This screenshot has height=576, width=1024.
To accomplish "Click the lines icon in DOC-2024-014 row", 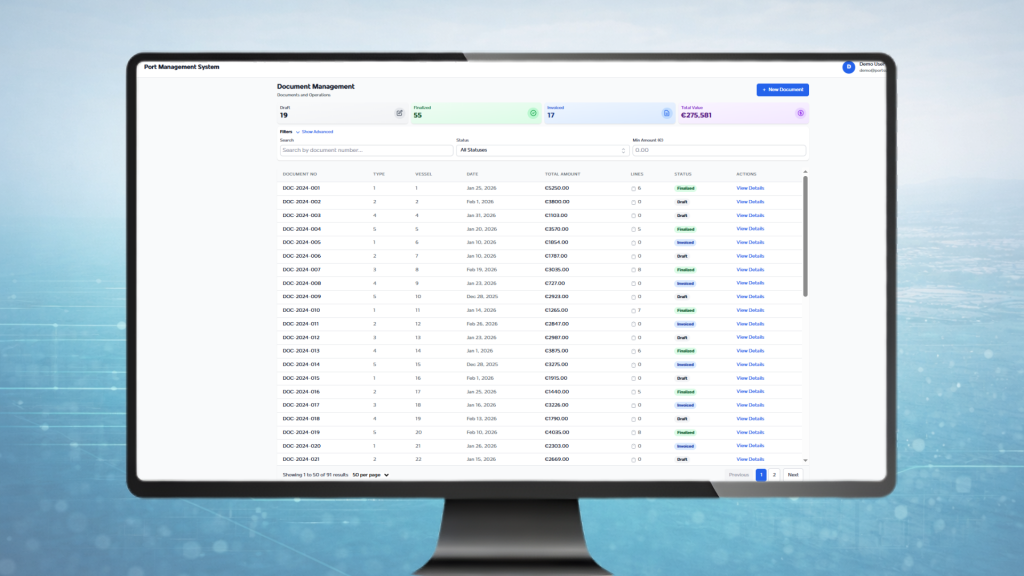I will (x=633, y=365).
